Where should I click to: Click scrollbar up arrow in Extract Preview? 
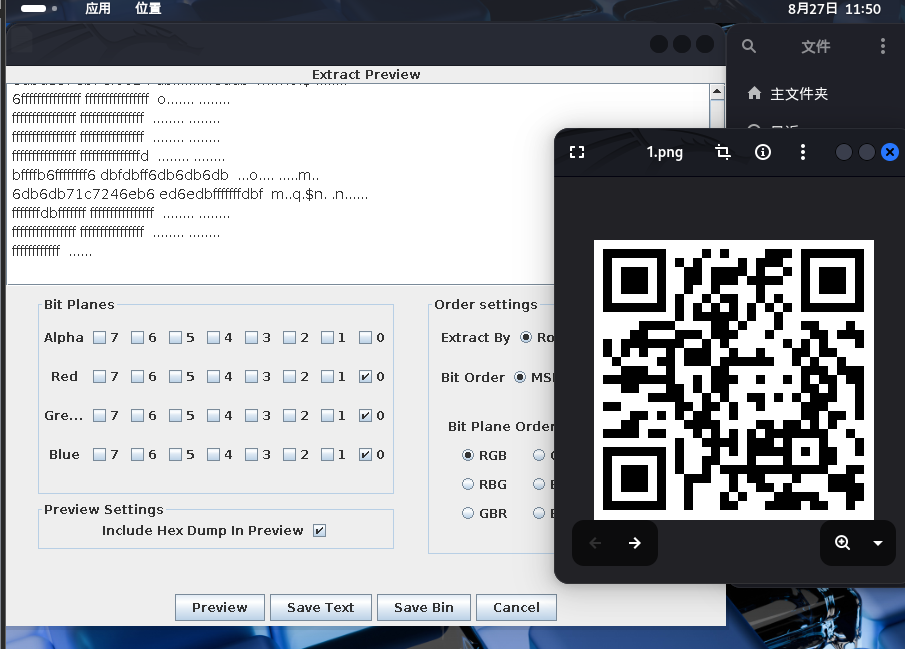717,92
